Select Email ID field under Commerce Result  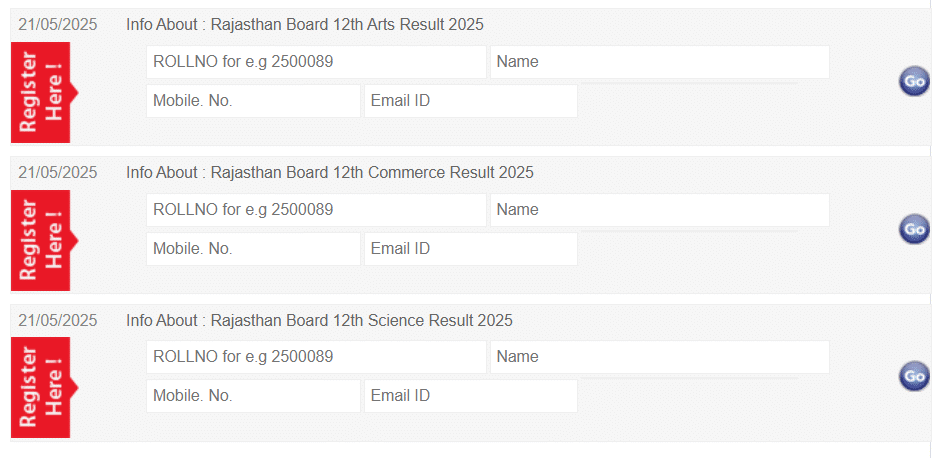pyautogui.click(x=471, y=249)
